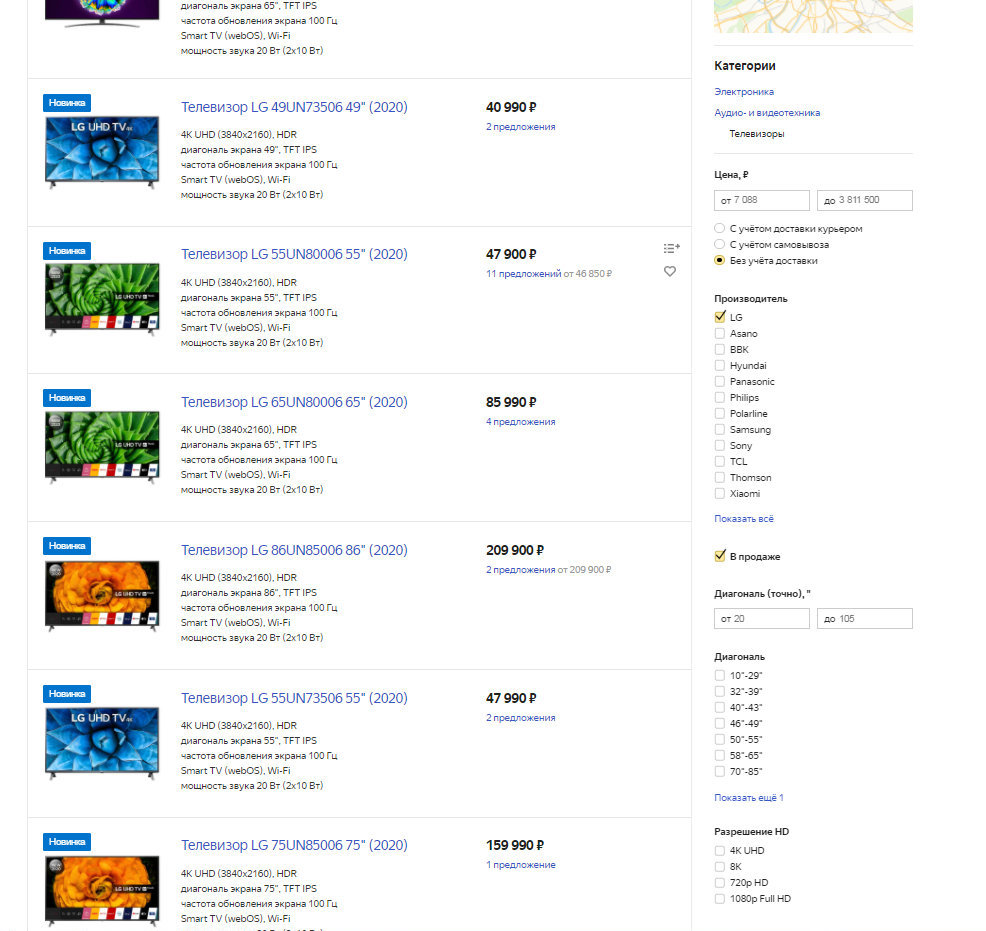
Task: Open LG 86UN85006 86" TV thumbnail image
Action: pyautogui.click(x=102, y=596)
